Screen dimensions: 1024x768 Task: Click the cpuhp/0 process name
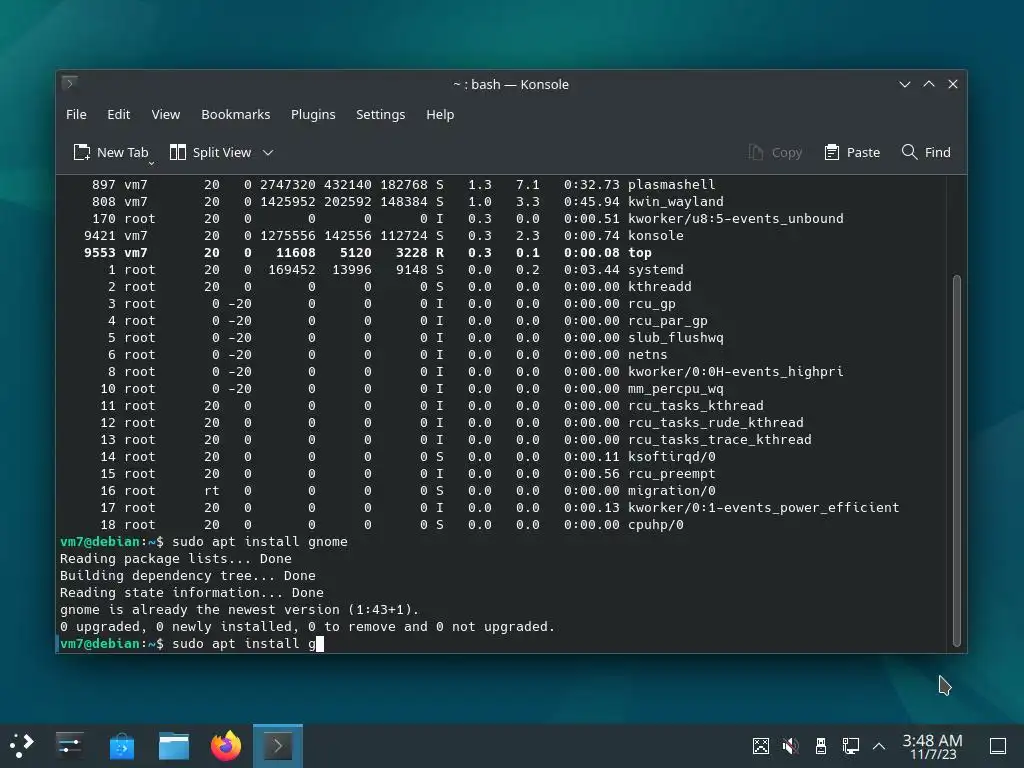656,524
